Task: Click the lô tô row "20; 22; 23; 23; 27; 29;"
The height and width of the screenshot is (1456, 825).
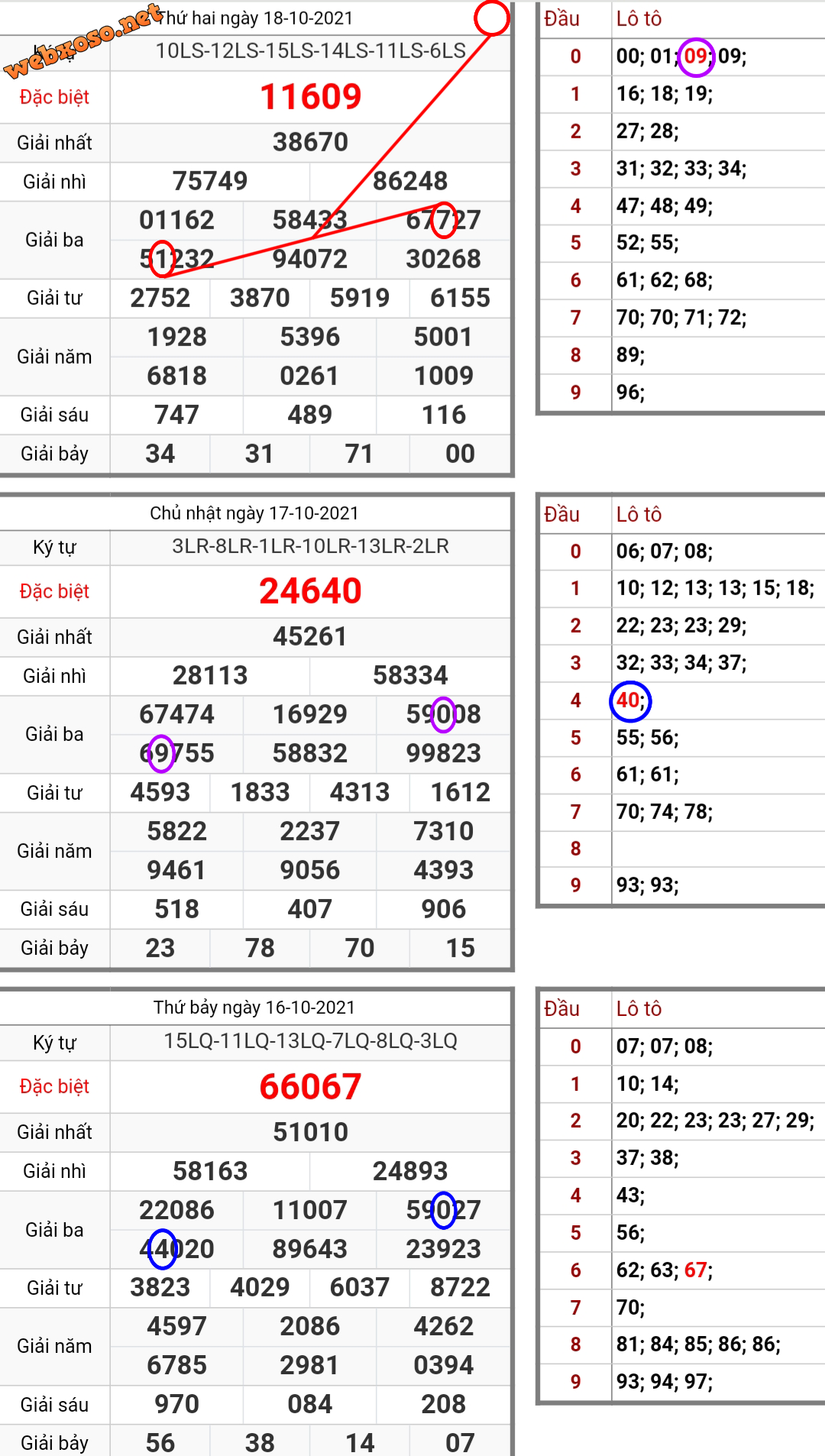Action: tap(715, 1121)
